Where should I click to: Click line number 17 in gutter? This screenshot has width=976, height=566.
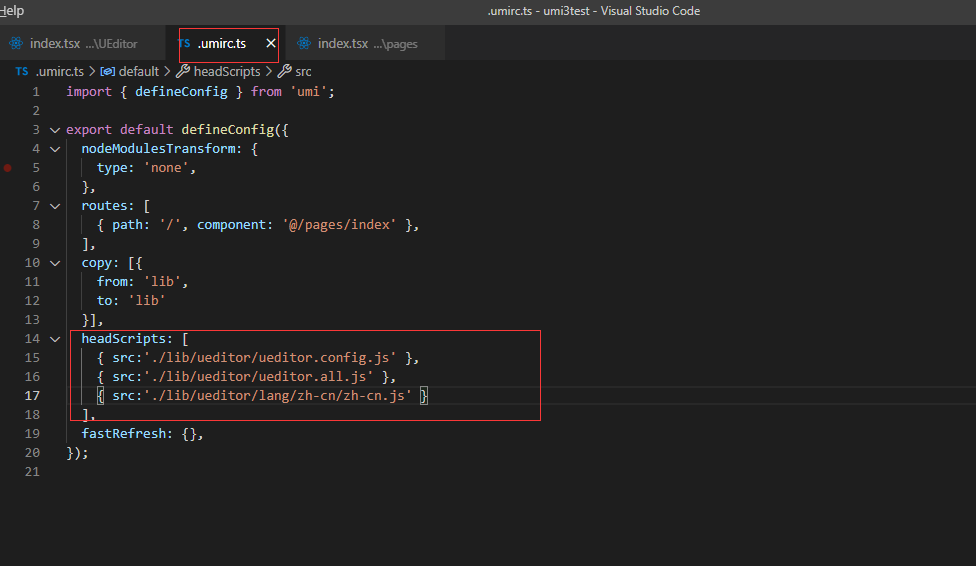[x=32, y=395]
